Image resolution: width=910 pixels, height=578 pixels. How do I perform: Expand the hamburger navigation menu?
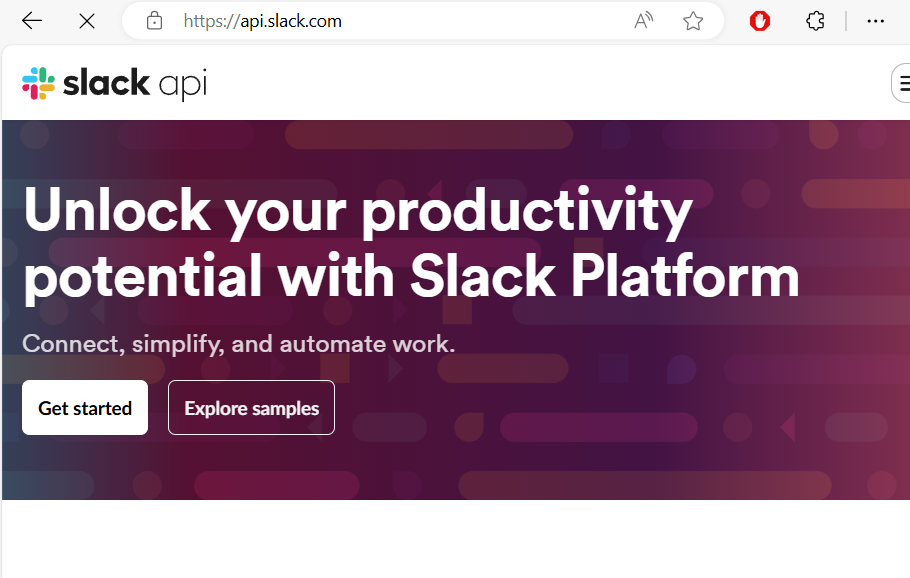click(x=901, y=84)
